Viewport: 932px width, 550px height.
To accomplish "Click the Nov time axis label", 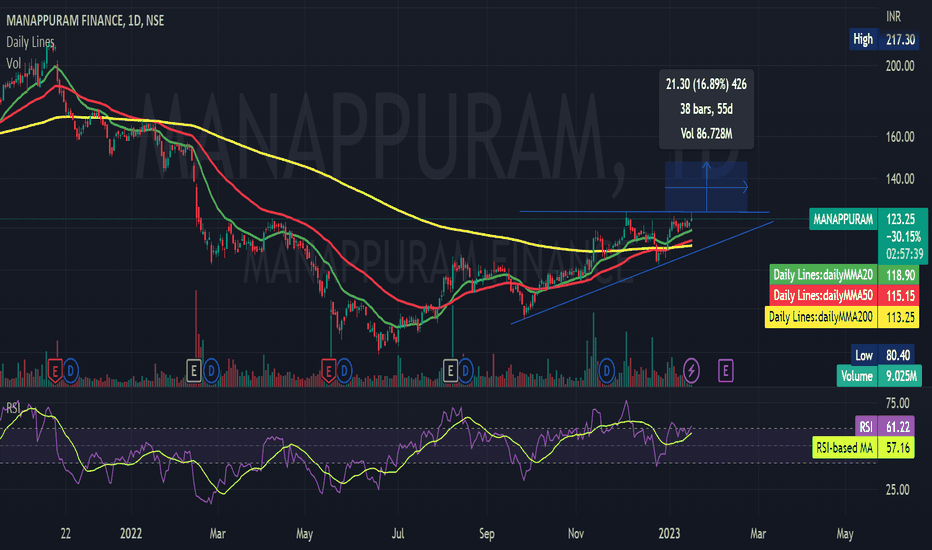I will click(x=575, y=533).
